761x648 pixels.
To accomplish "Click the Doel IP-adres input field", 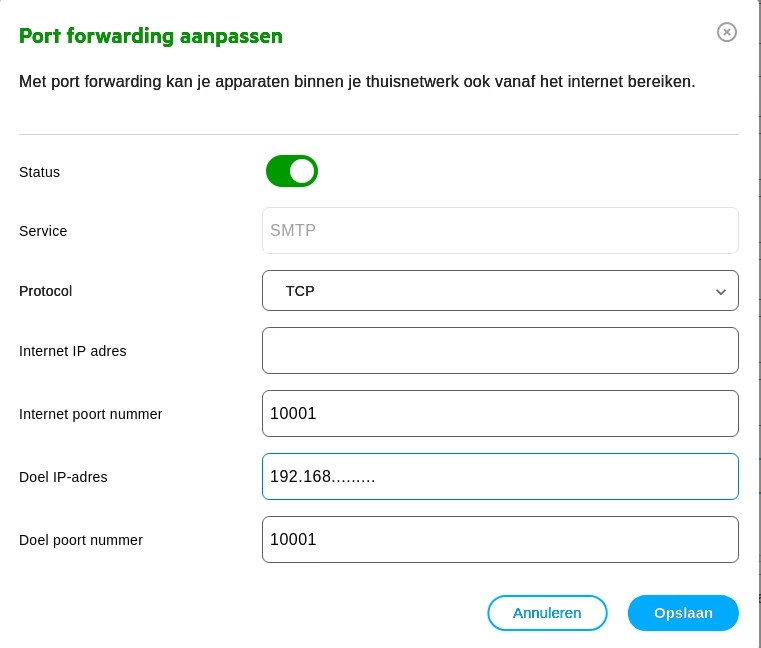I will 499,477.
